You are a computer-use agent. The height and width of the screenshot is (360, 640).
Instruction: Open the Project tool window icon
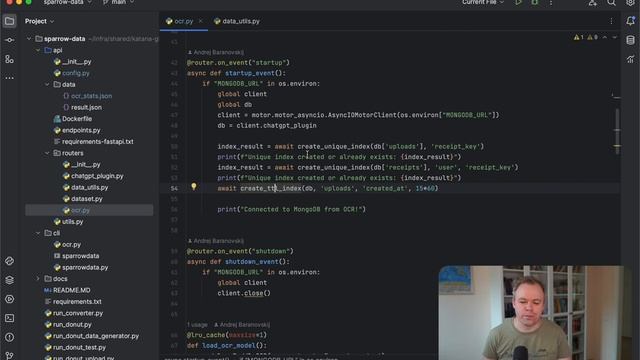coord(9,21)
